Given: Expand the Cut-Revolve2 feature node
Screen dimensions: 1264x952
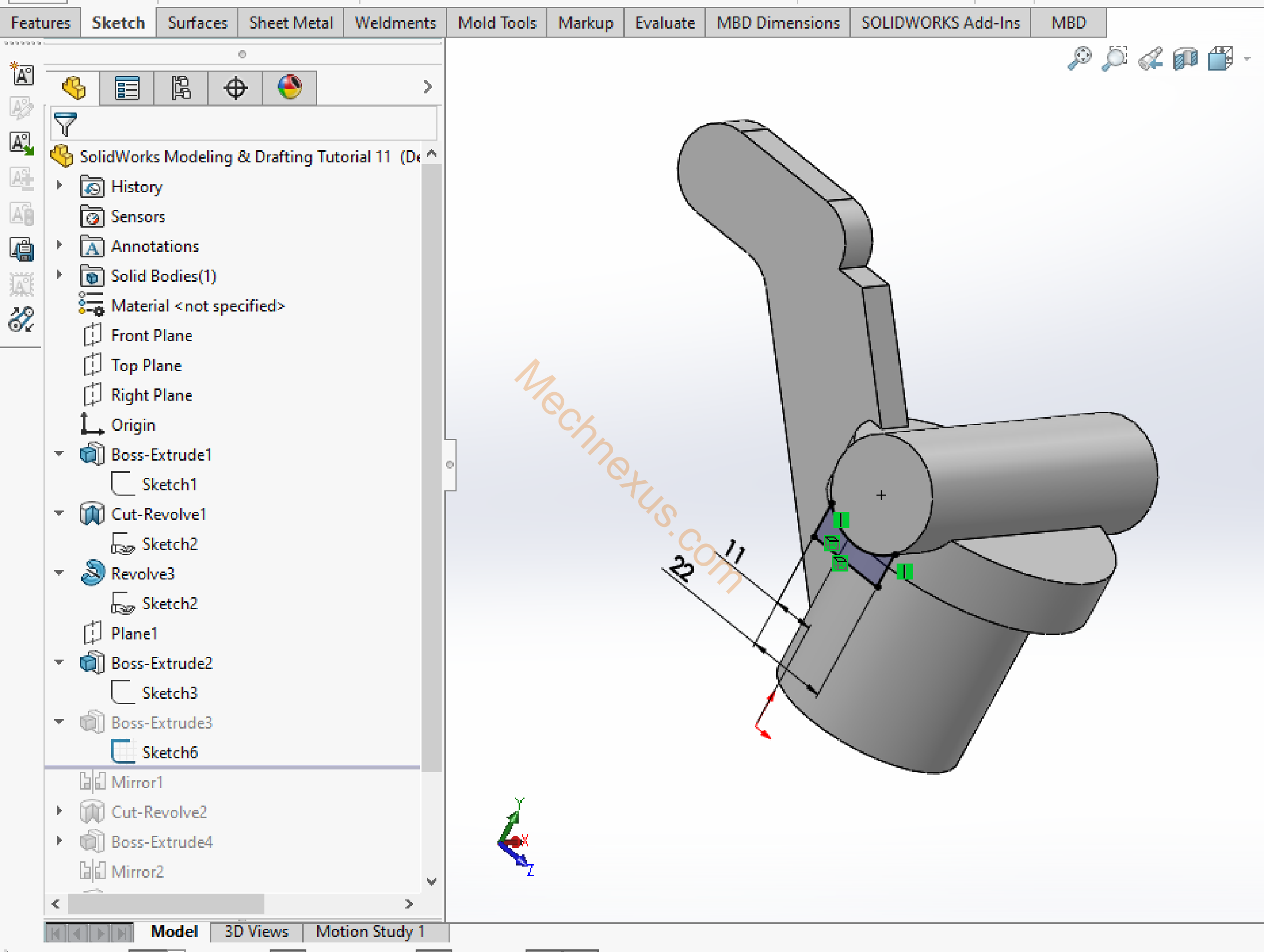Looking at the screenshot, I should 59,811.
